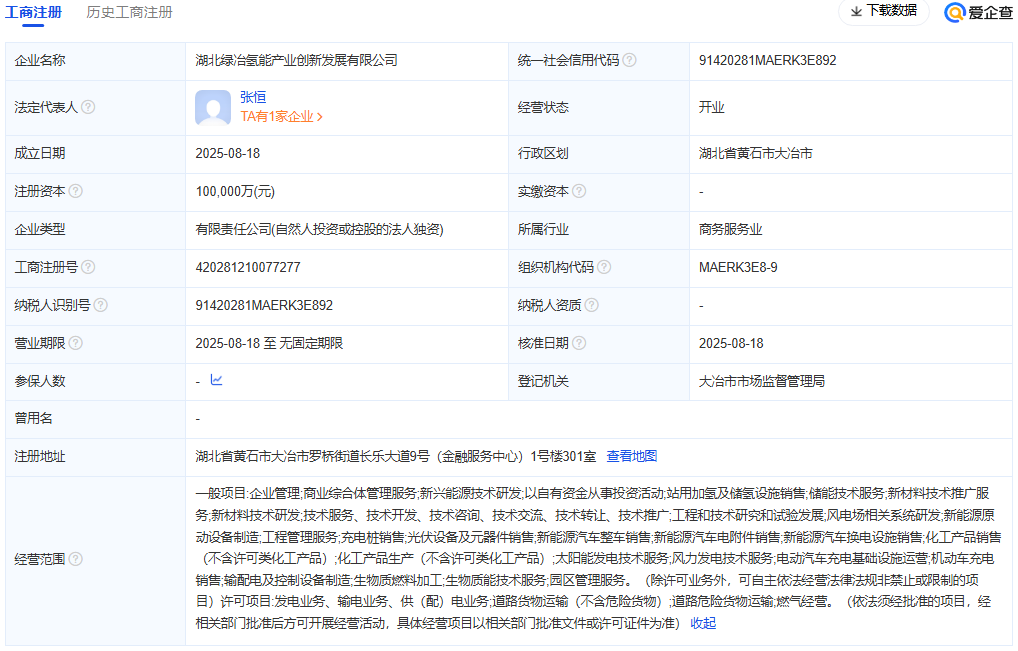Click the help icon beside 纳税人资质

coord(591,305)
